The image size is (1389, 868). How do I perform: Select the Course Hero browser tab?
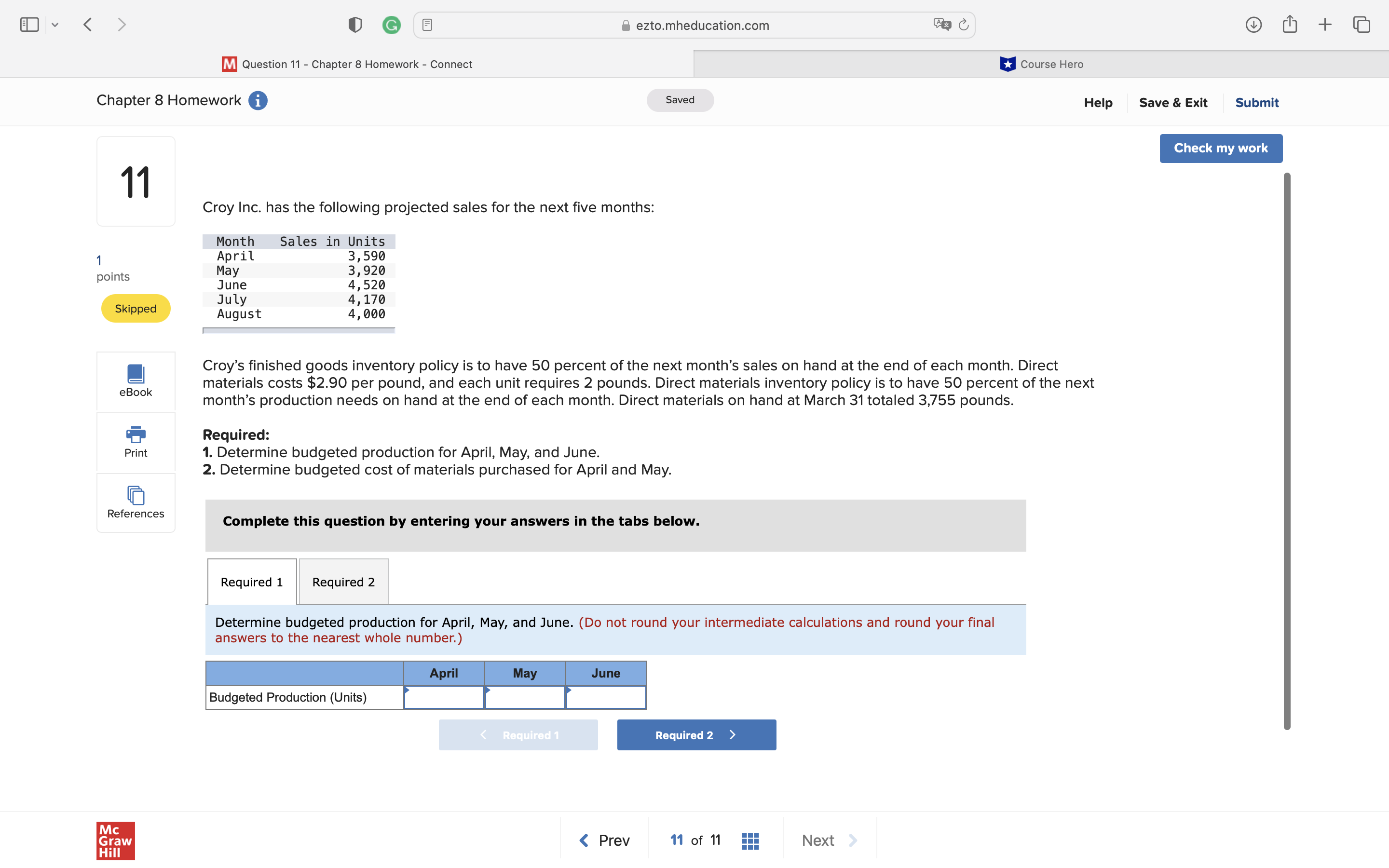pos(1043,64)
